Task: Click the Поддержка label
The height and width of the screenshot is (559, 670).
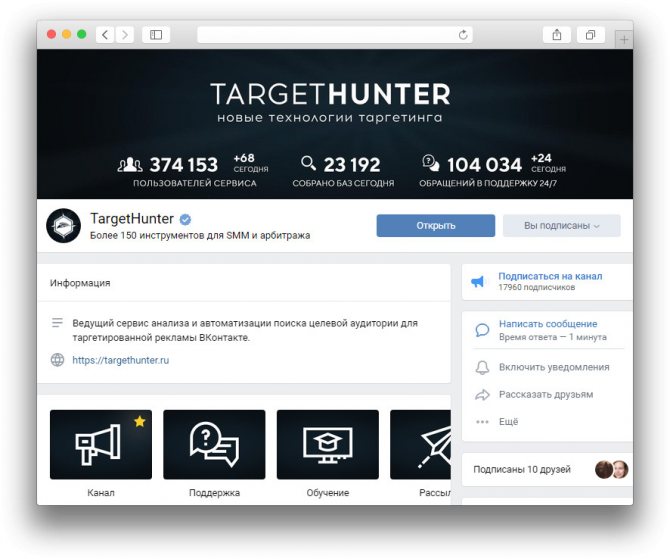Action: click(x=215, y=493)
